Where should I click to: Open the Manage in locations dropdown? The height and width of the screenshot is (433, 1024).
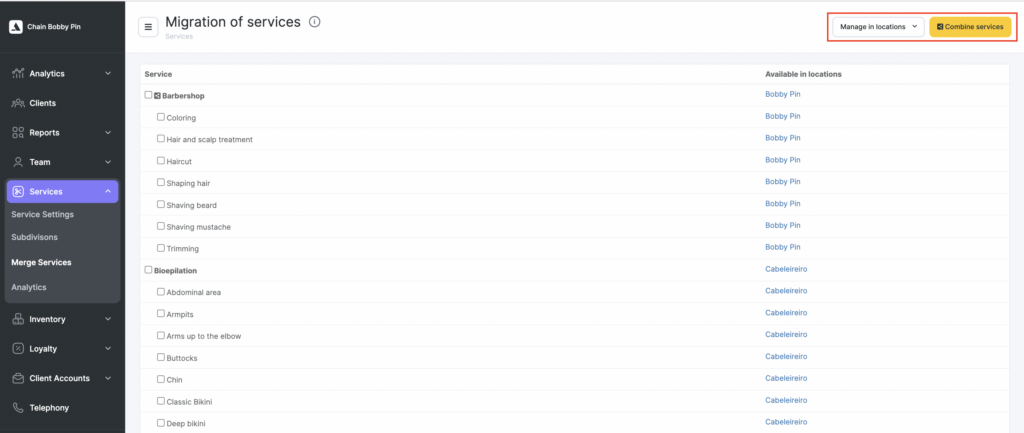(x=878, y=27)
